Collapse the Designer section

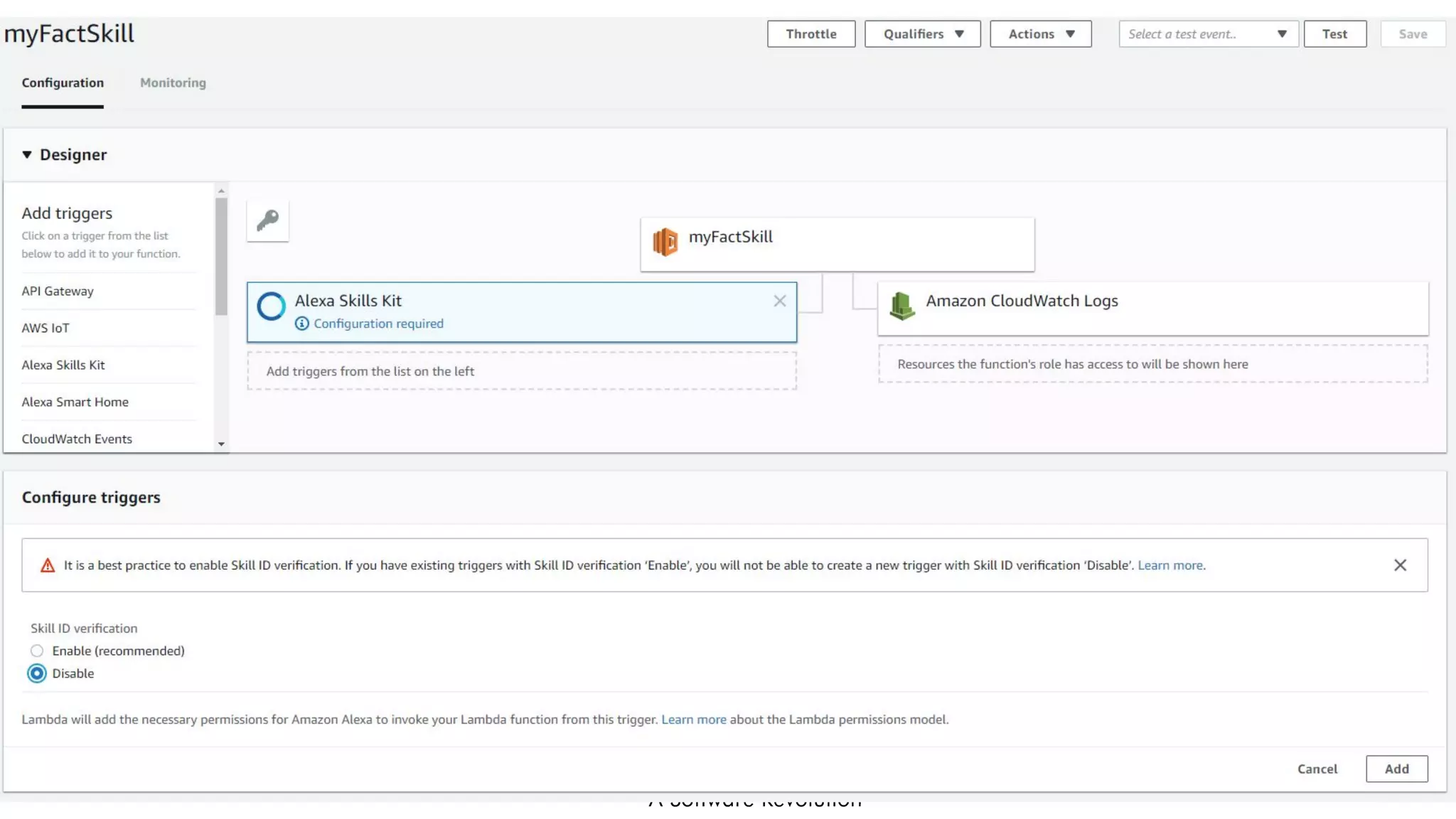27,154
